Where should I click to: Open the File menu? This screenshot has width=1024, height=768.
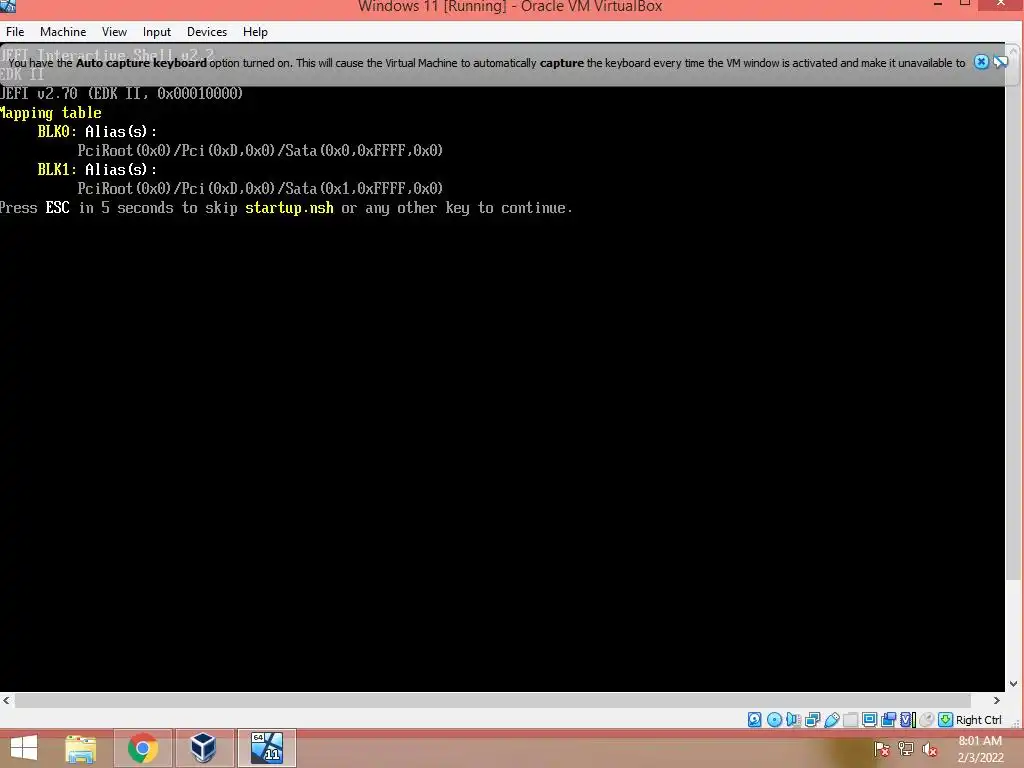tap(15, 32)
